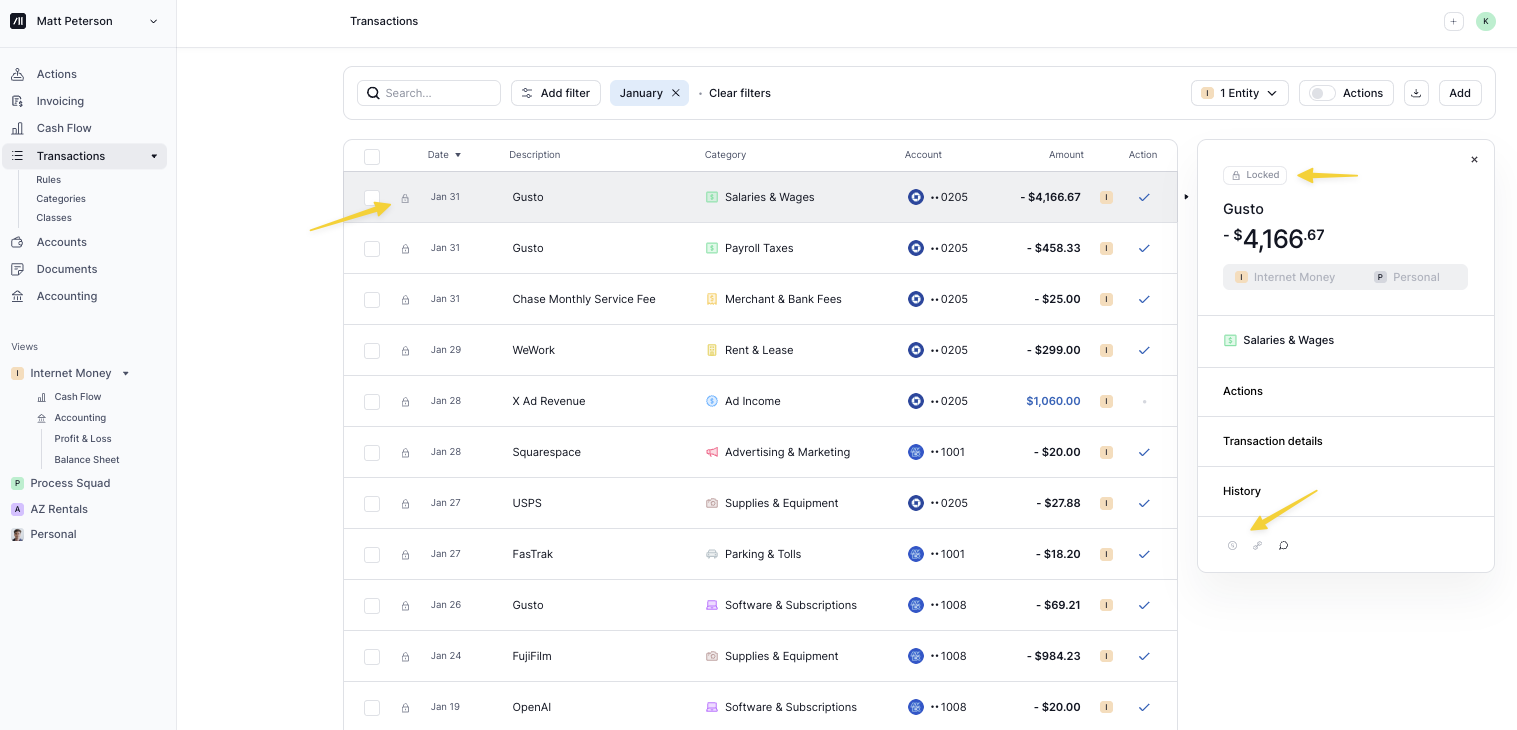Open the comment bubble icon in detail panel
This screenshot has width=1517, height=730.
(x=1283, y=546)
